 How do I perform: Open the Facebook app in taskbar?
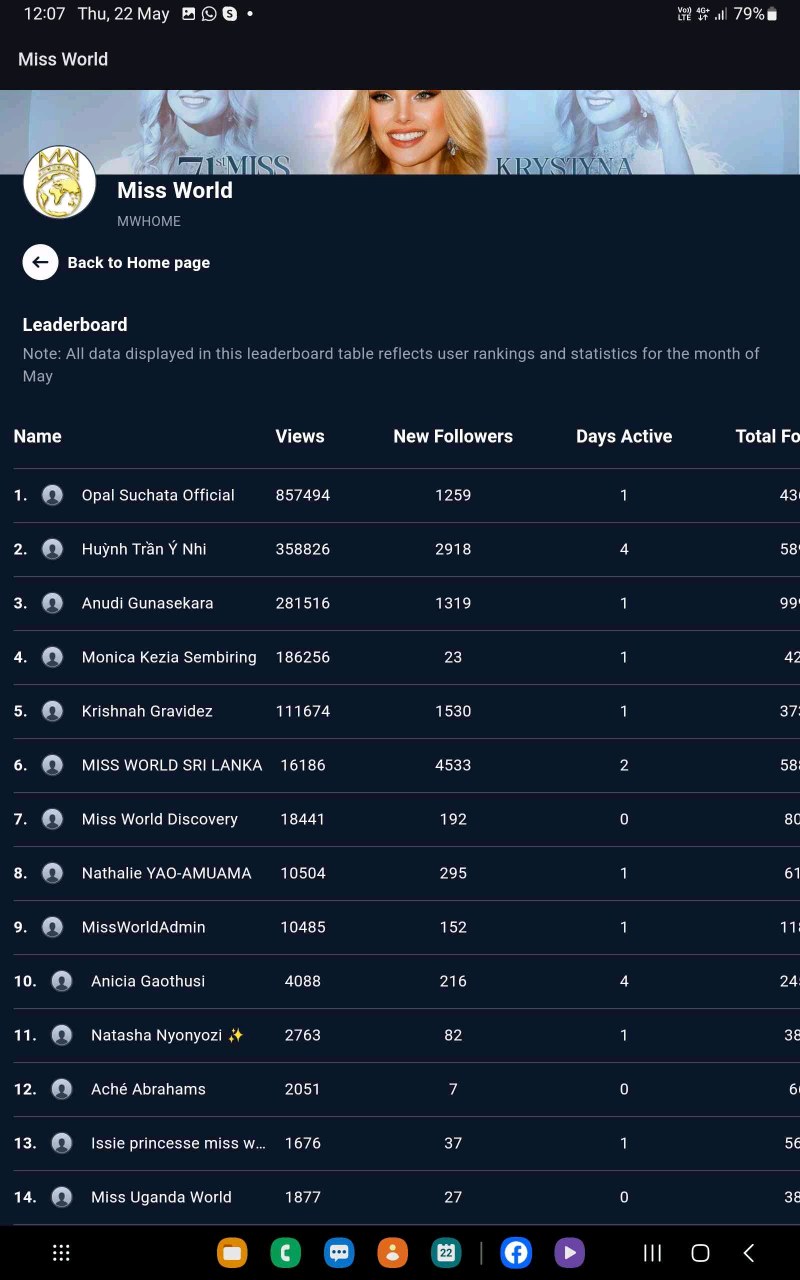tap(516, 1253)
